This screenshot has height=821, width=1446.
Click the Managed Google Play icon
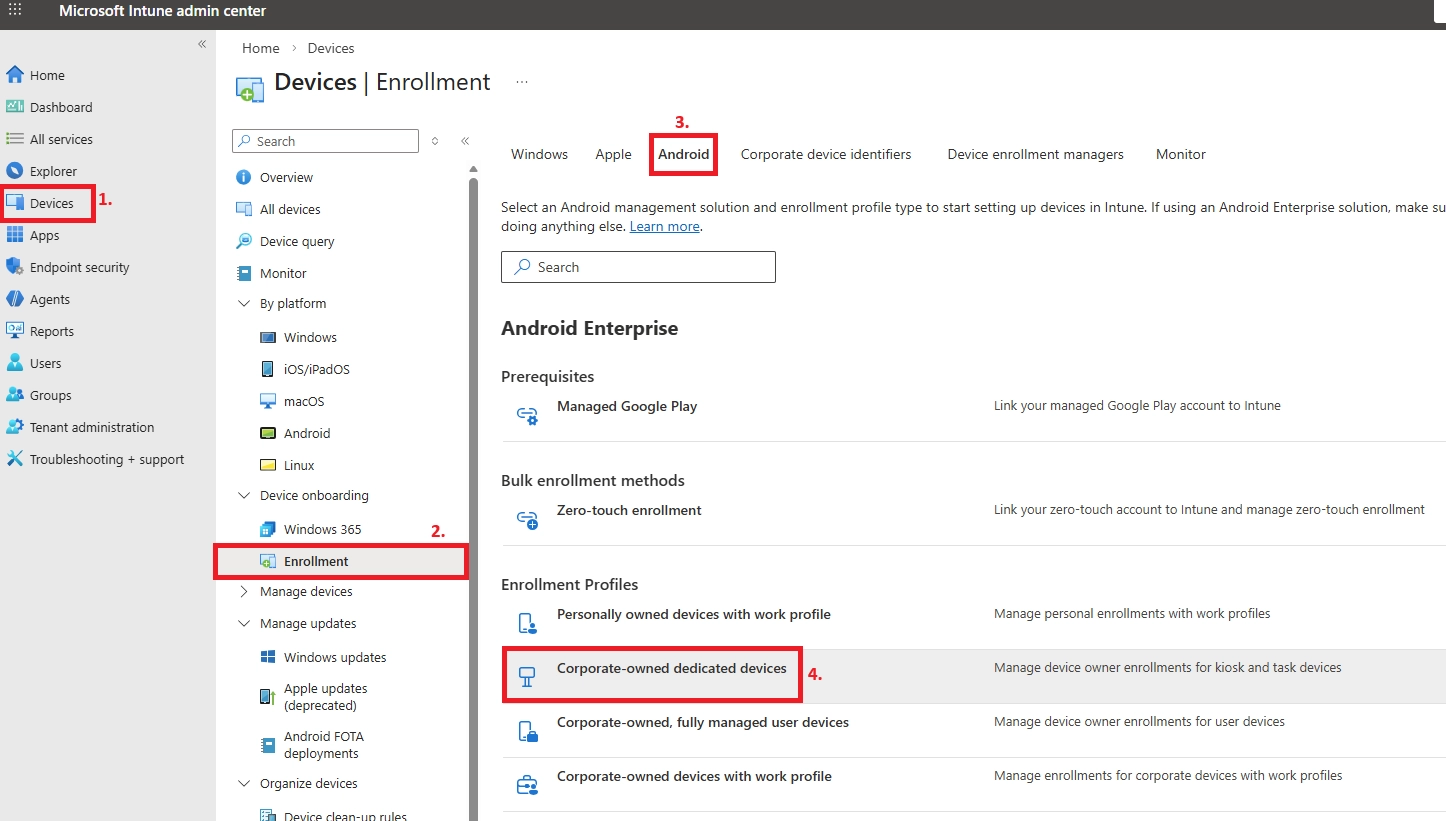pos(527,414)
